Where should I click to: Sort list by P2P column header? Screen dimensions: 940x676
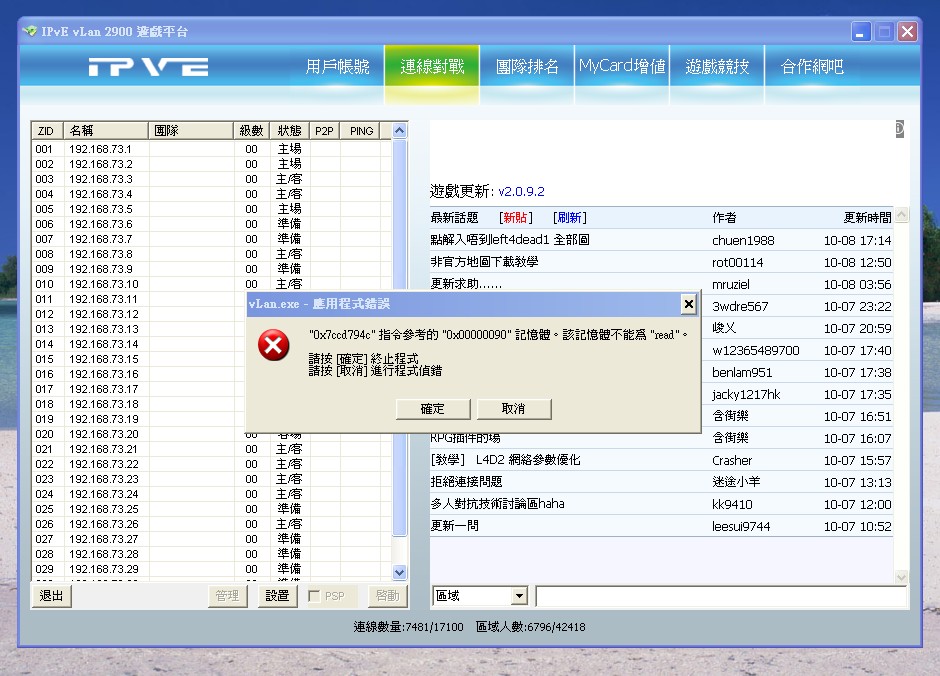[x=324, y=131]
